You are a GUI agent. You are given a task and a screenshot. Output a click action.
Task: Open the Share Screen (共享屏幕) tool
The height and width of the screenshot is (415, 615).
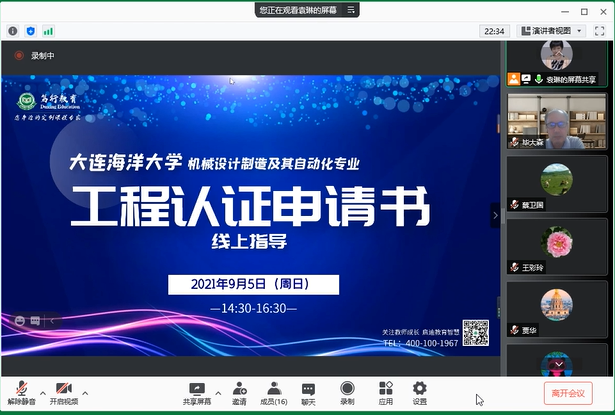coord(196,391)
